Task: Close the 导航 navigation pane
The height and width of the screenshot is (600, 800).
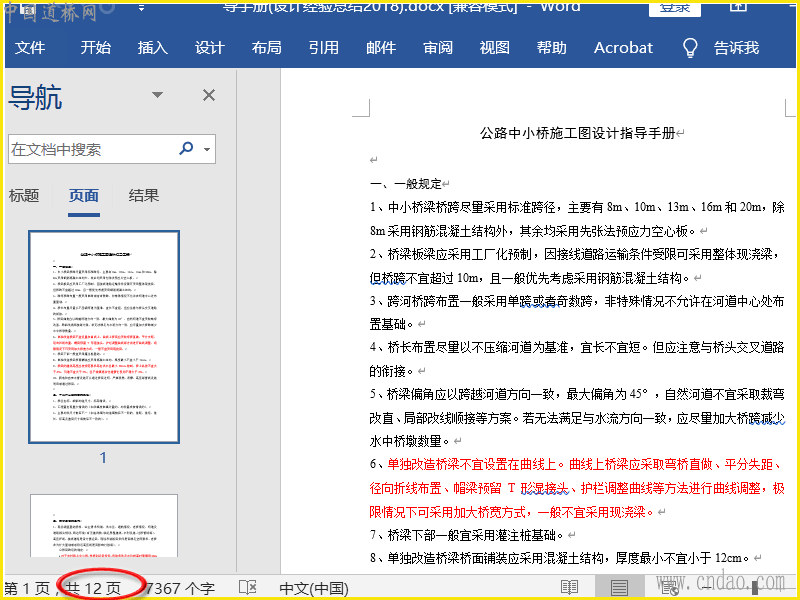Action: (209, 95)
